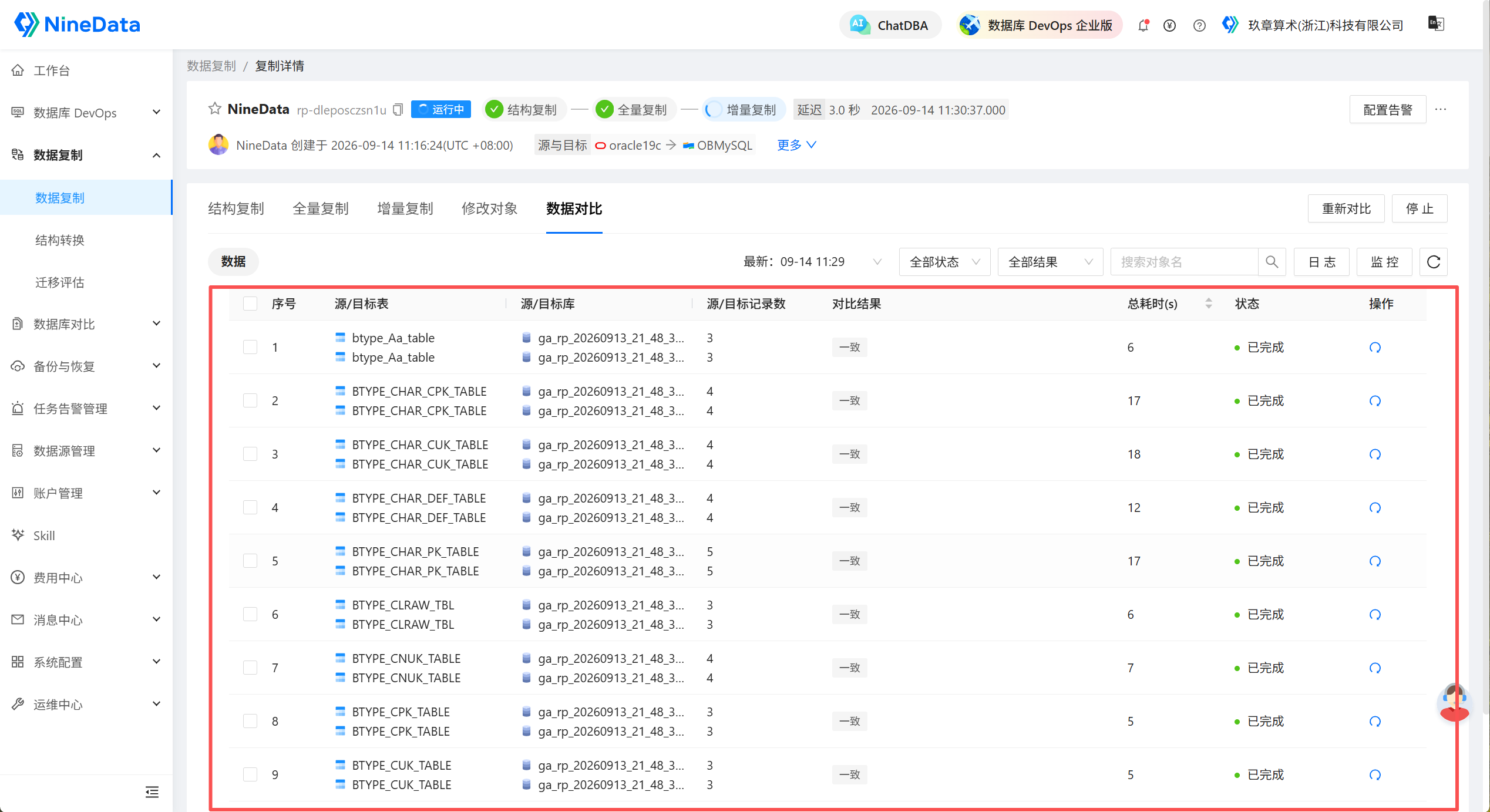This screenshot has height=812, width=1490.
Task: Select all rows with header checkbox
Action: point(250,304)
